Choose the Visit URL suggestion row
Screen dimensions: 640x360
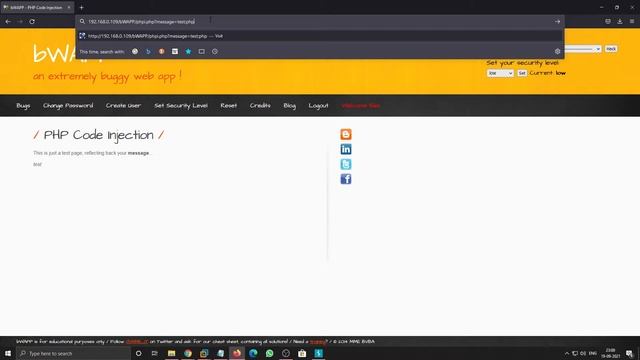(x=320, y=36)
